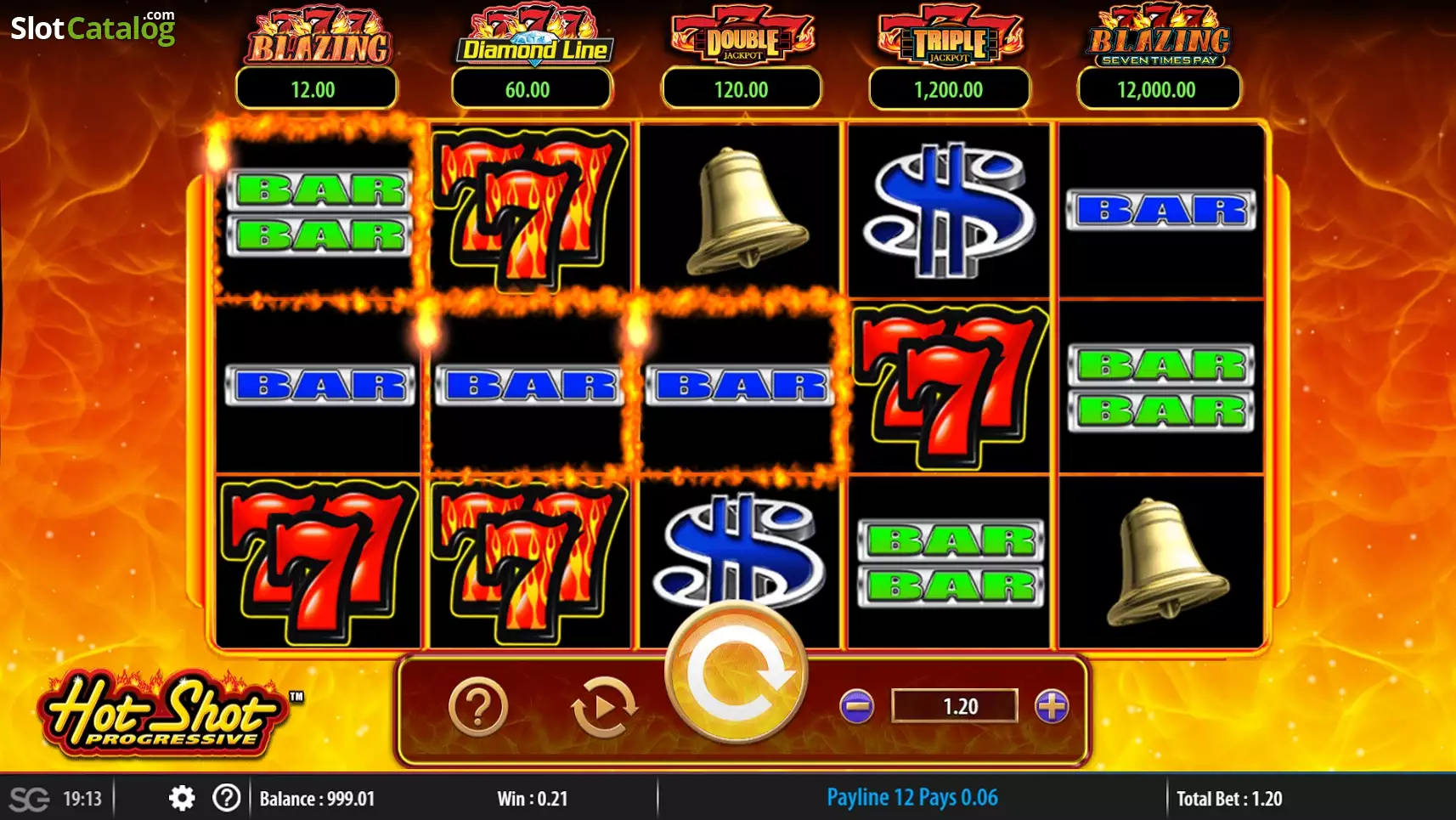Open settings gear in bottom bar

(182, 798)
